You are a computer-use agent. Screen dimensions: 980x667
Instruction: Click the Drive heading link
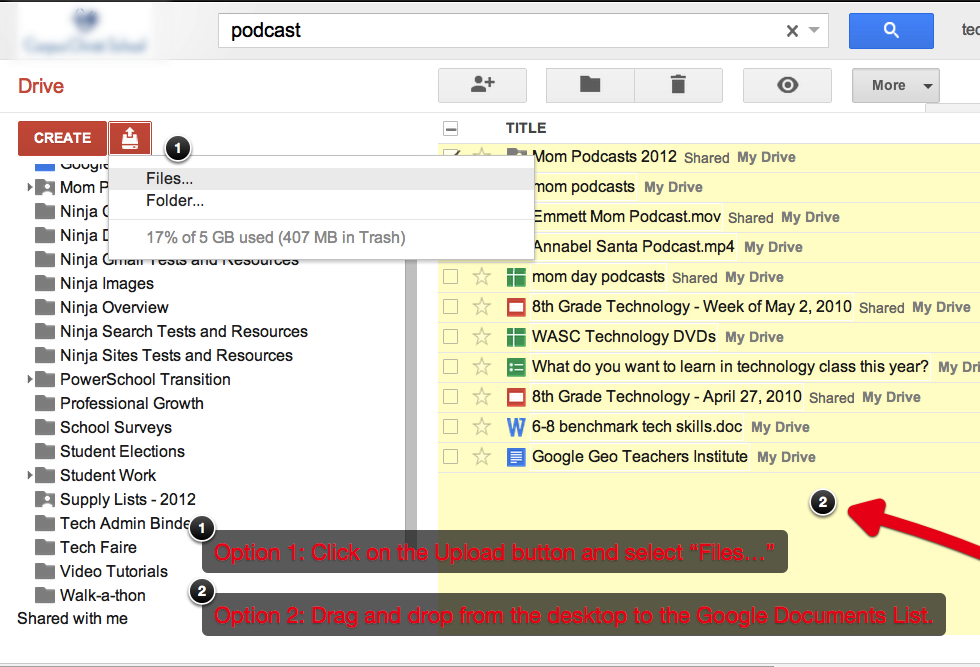[x=41, y=86]
